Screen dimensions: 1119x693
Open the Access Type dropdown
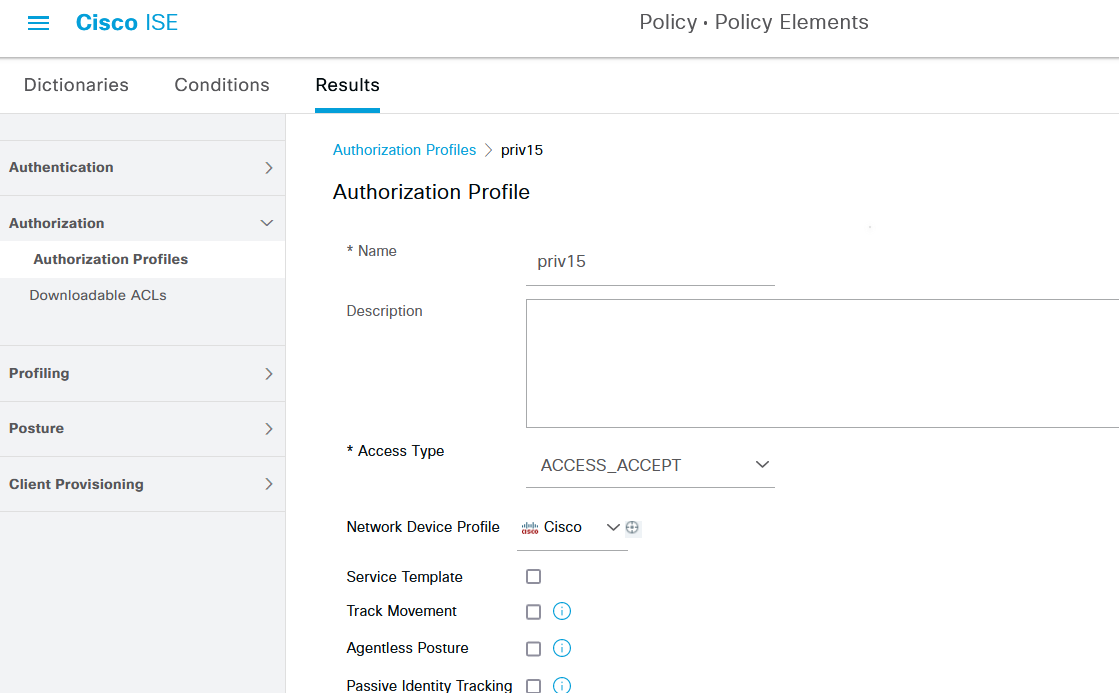click(650, 465)
